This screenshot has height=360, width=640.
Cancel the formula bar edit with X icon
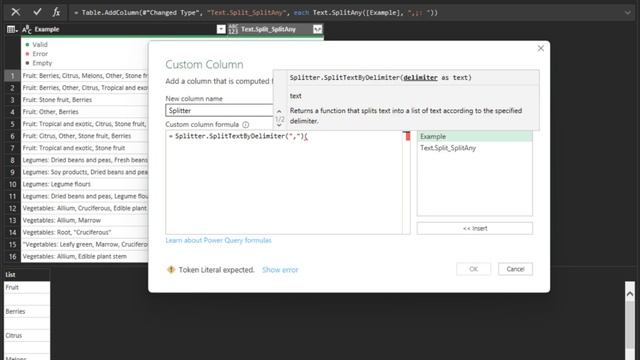coord(16,12)
